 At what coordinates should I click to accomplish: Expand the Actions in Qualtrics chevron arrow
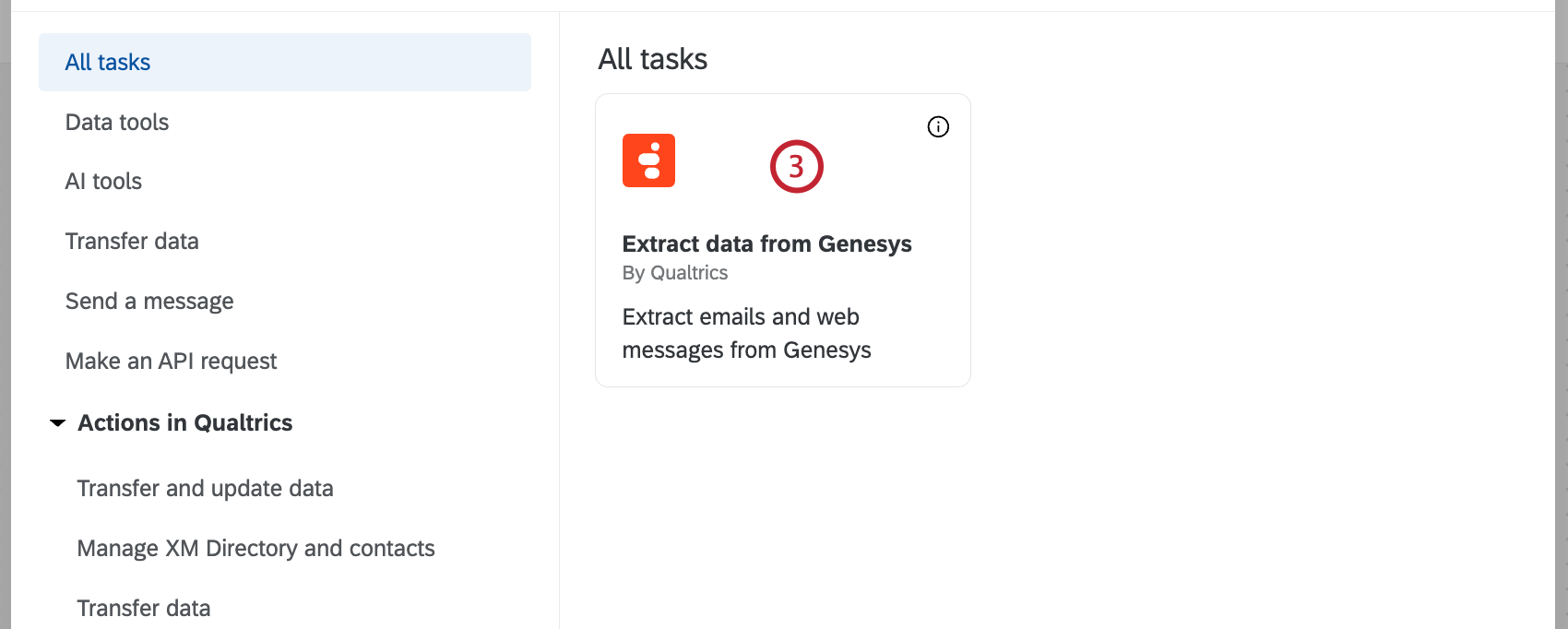tap(57, 422)
